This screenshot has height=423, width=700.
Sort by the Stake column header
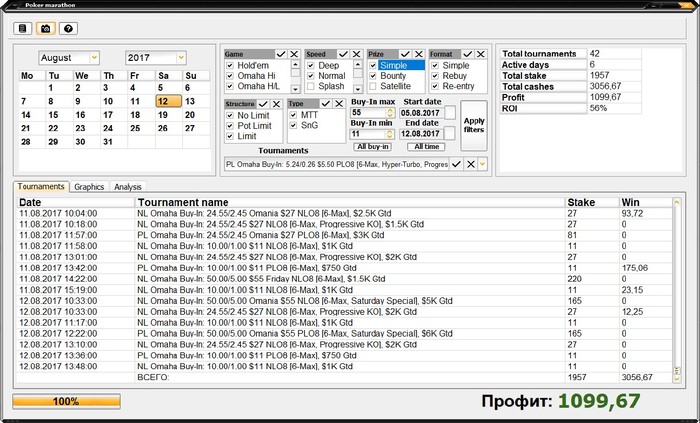(592, 203)
